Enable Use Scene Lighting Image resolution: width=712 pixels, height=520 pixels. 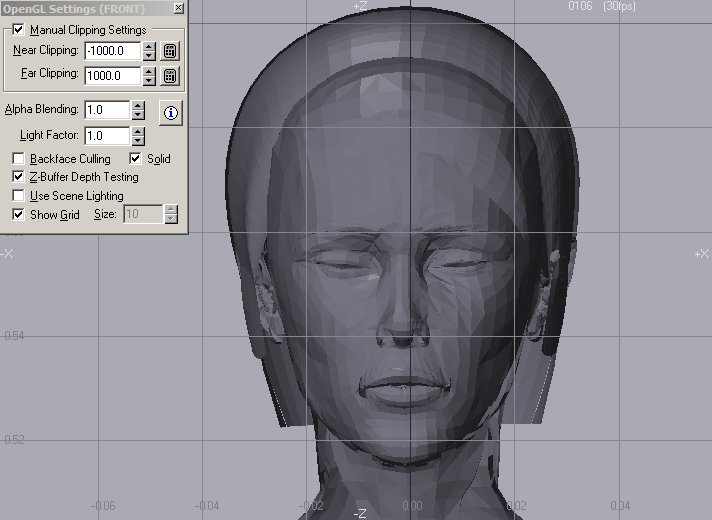point(18,196)
